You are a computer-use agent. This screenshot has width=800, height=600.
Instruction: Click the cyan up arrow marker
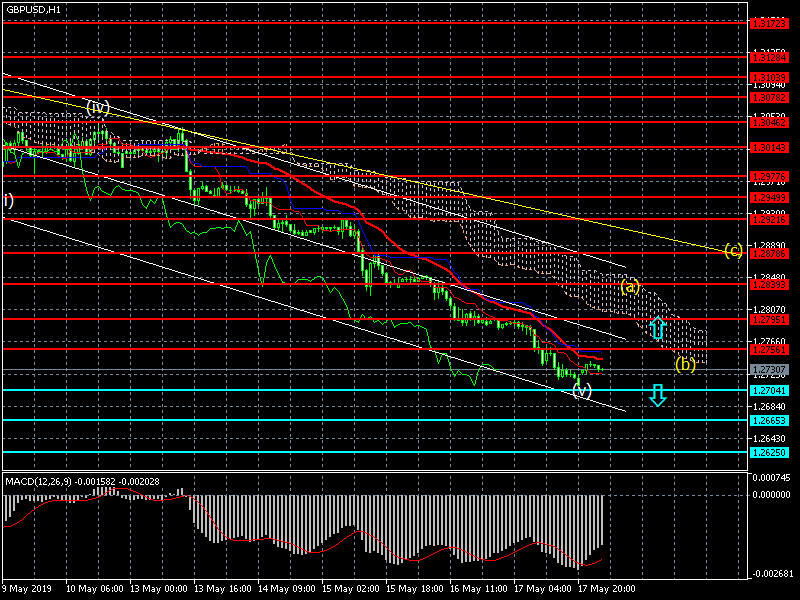[657, 327]
